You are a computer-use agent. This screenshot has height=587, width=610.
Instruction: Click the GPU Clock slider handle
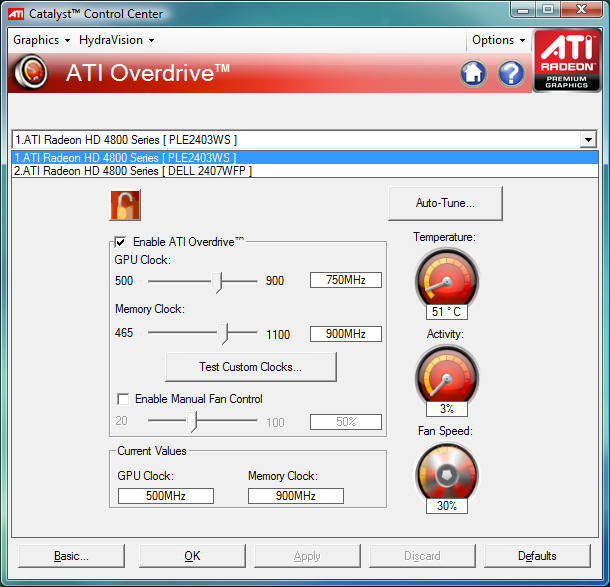coord(217,282)
